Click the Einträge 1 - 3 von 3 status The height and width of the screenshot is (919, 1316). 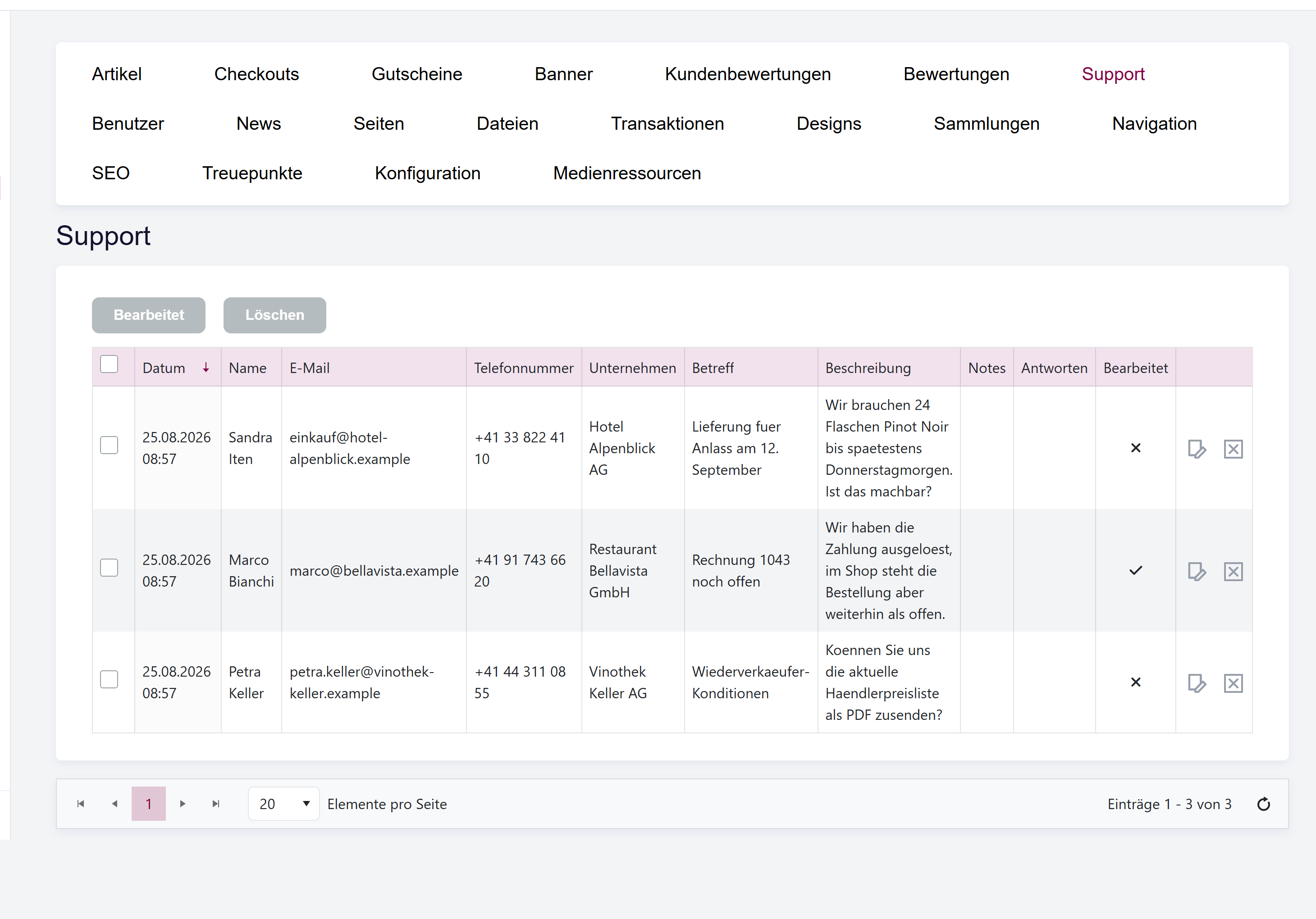tap(1169, 805)
